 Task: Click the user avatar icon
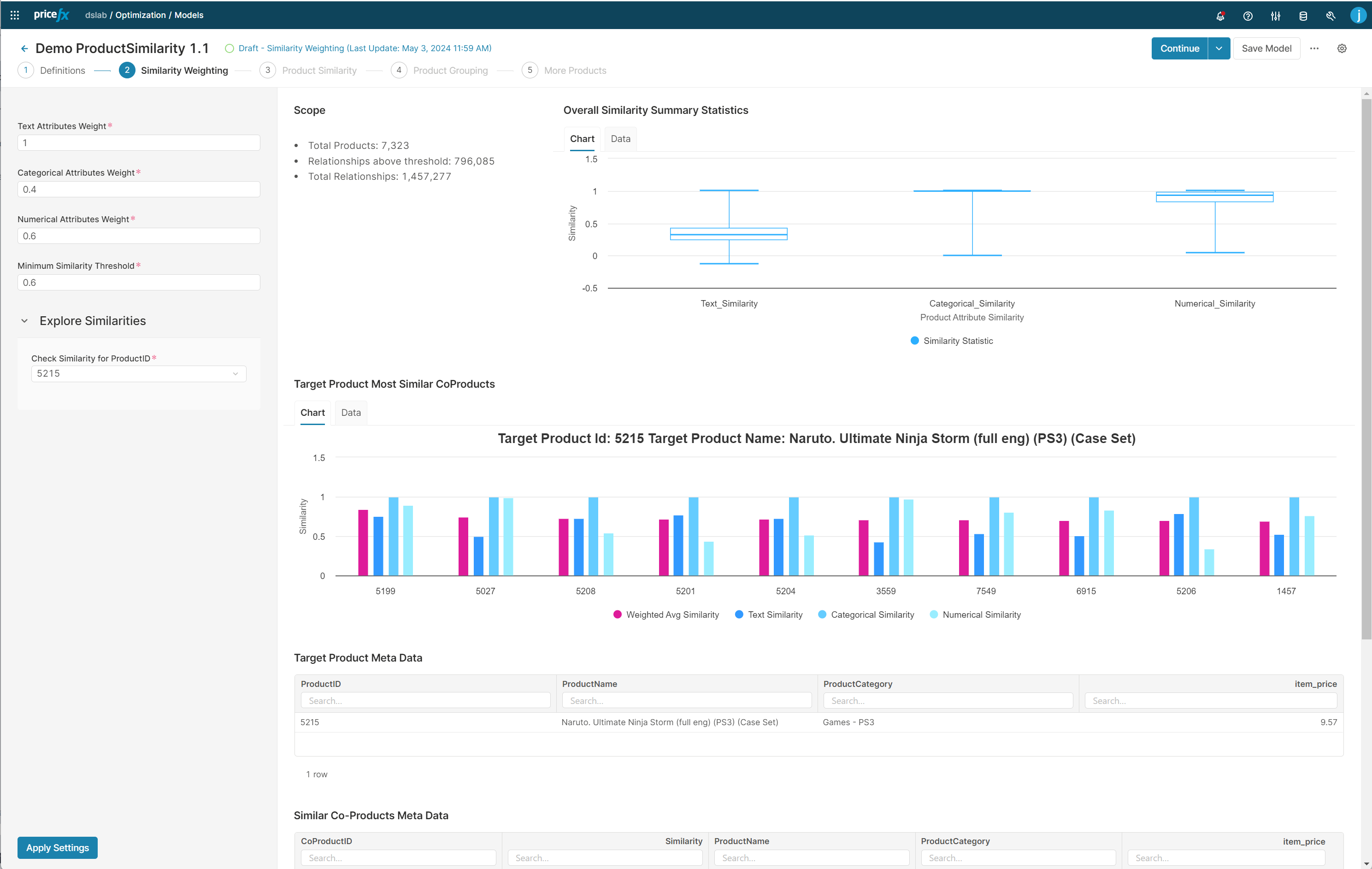click(1358, 15)
